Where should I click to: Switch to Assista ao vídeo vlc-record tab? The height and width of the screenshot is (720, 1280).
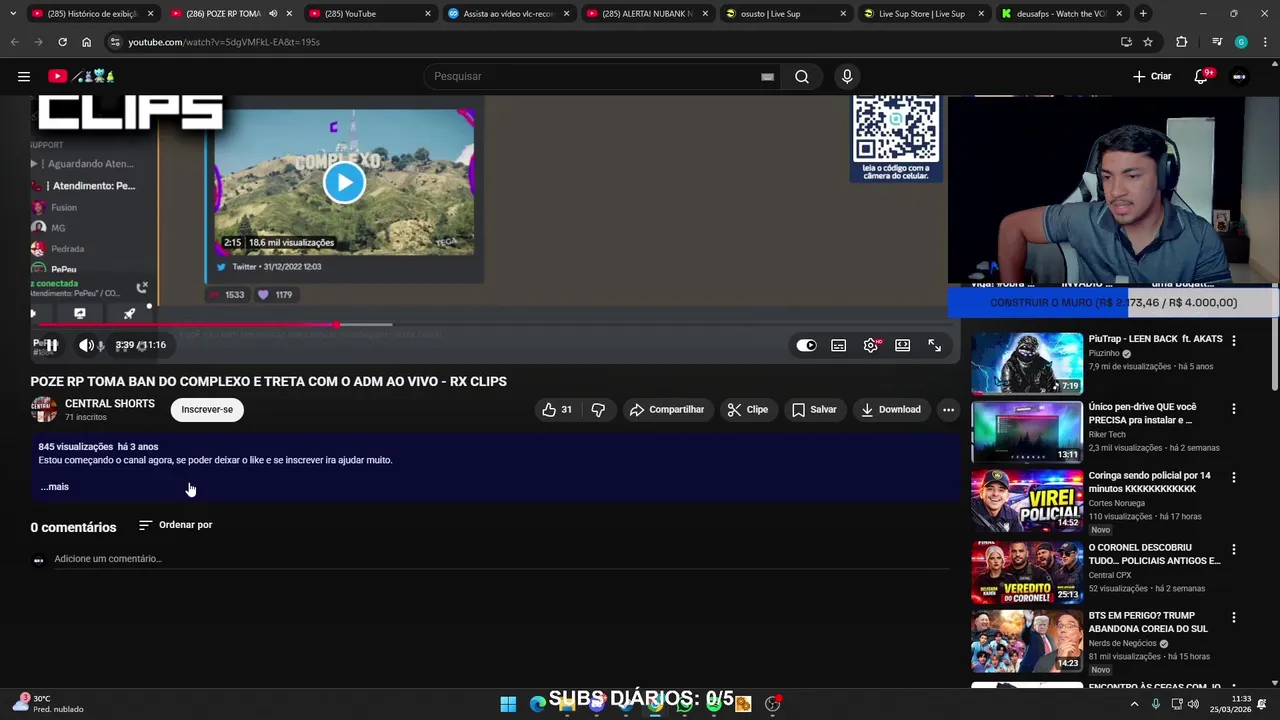508,14
